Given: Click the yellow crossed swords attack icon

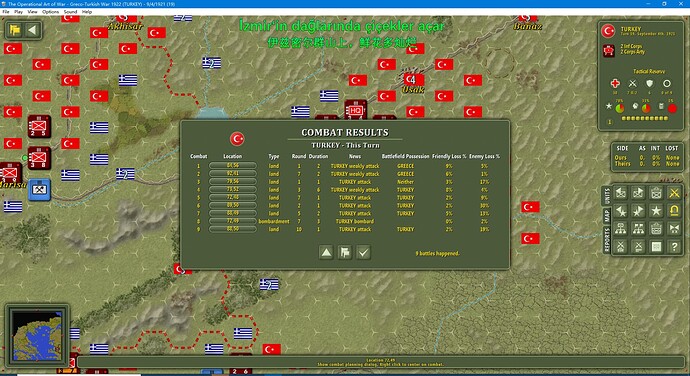Looking at the screenshot, I should point(674,193).
